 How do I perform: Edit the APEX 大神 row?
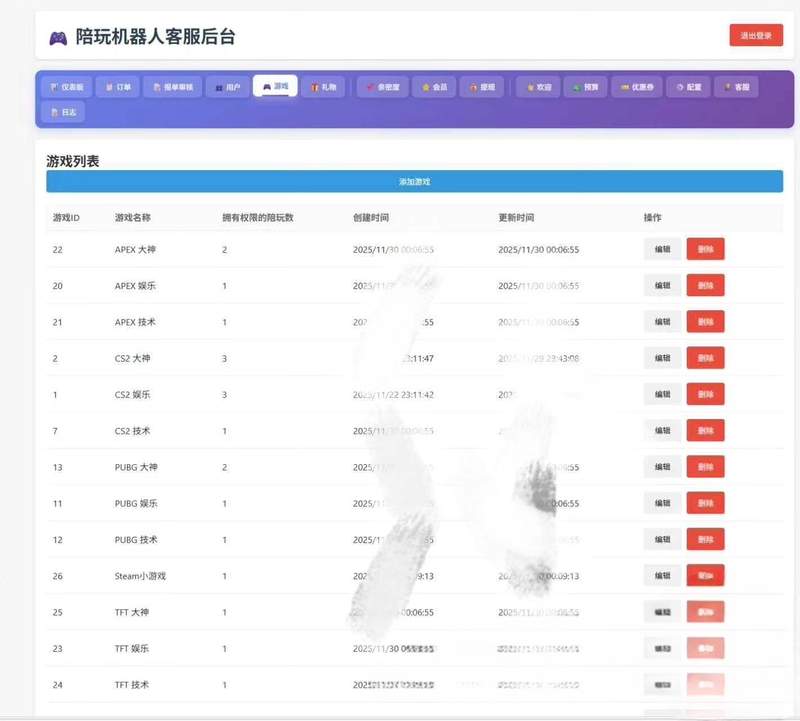click(662, 249)
